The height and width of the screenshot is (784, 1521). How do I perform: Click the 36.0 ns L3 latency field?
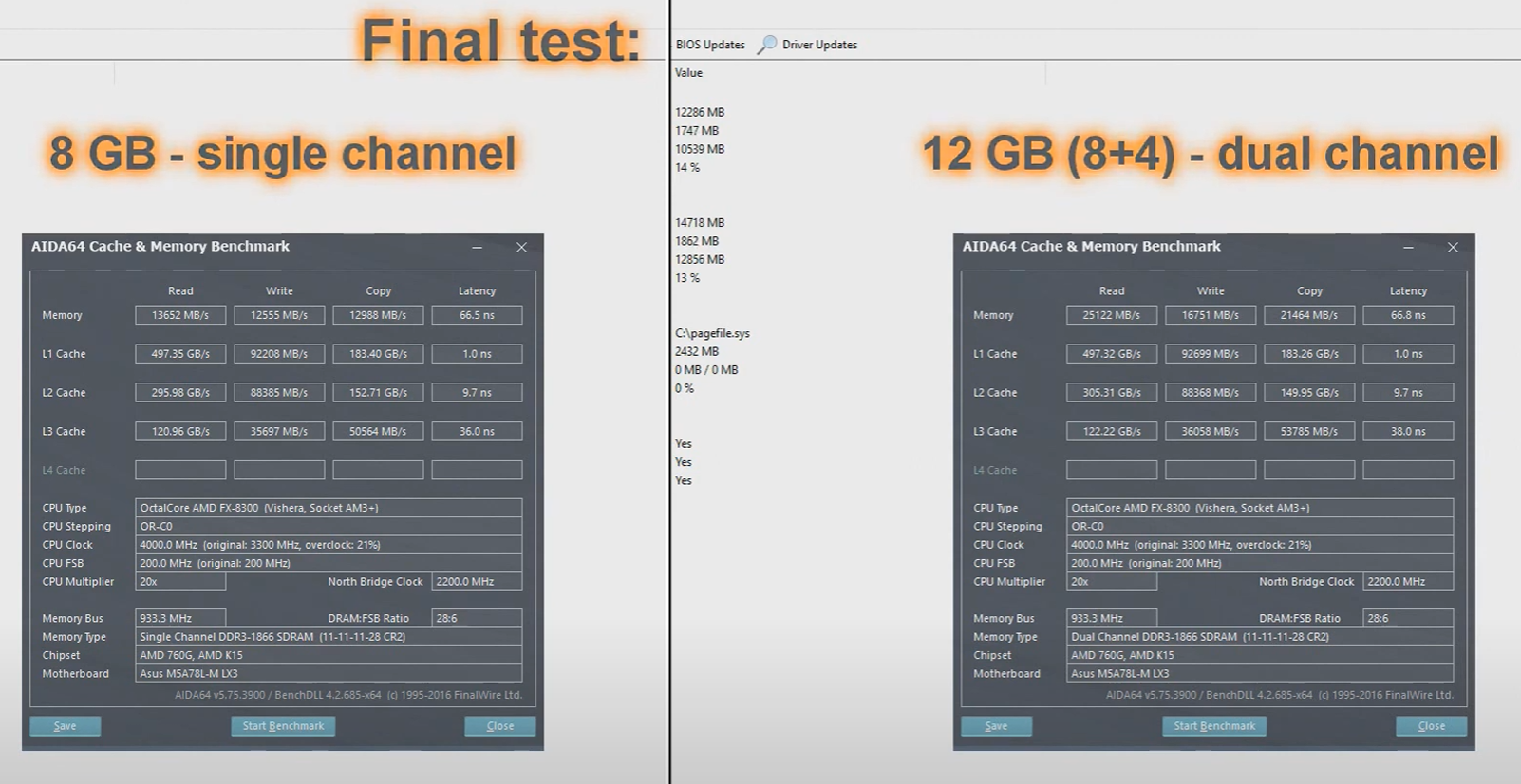coord(477,432)
